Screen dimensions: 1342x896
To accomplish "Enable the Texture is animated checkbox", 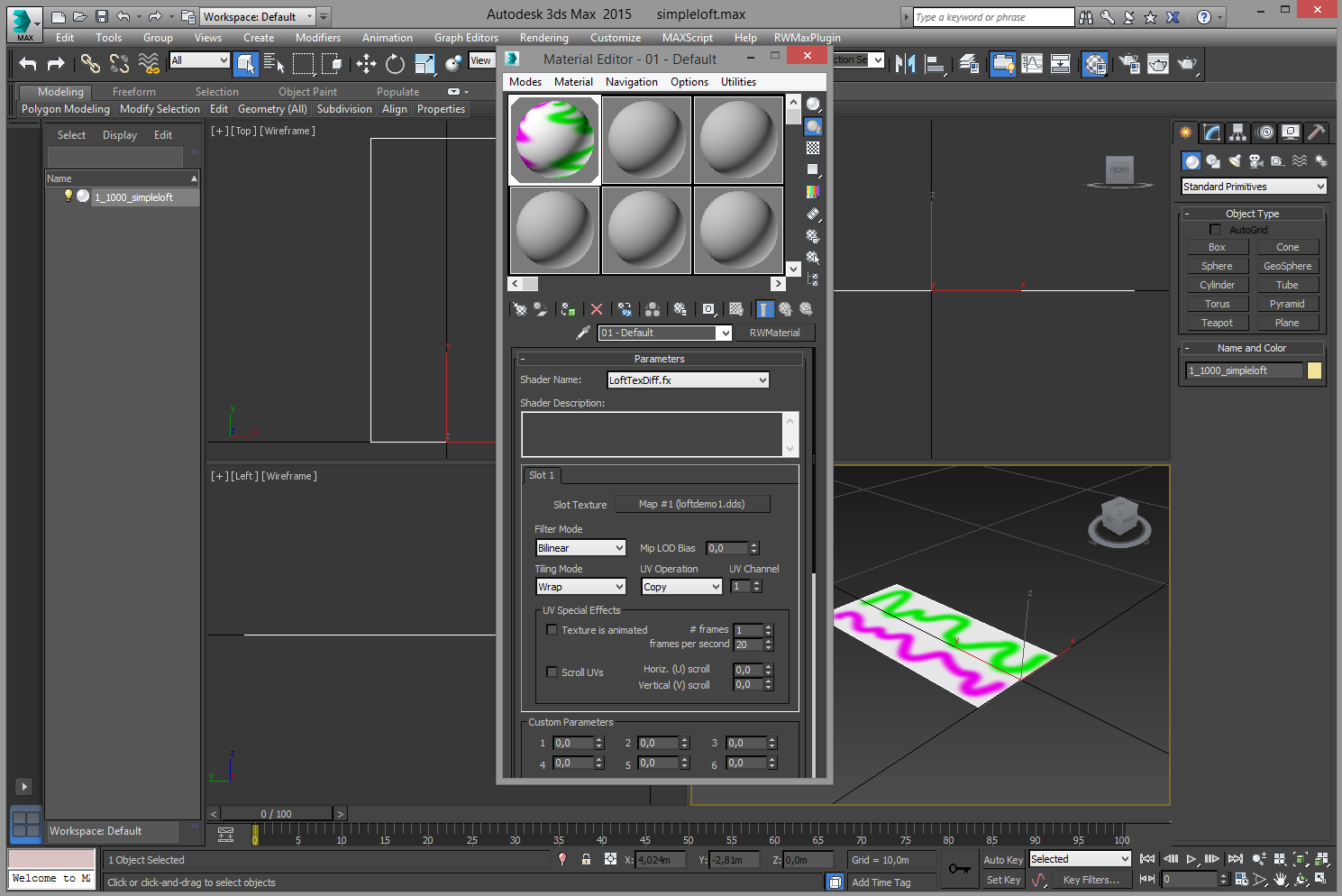I will (552, 630).
